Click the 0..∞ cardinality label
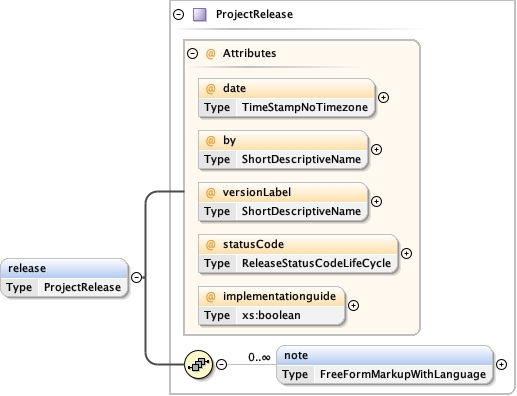Image resolution: width=517 pixels, height=396 pixels. click(259, 358)
